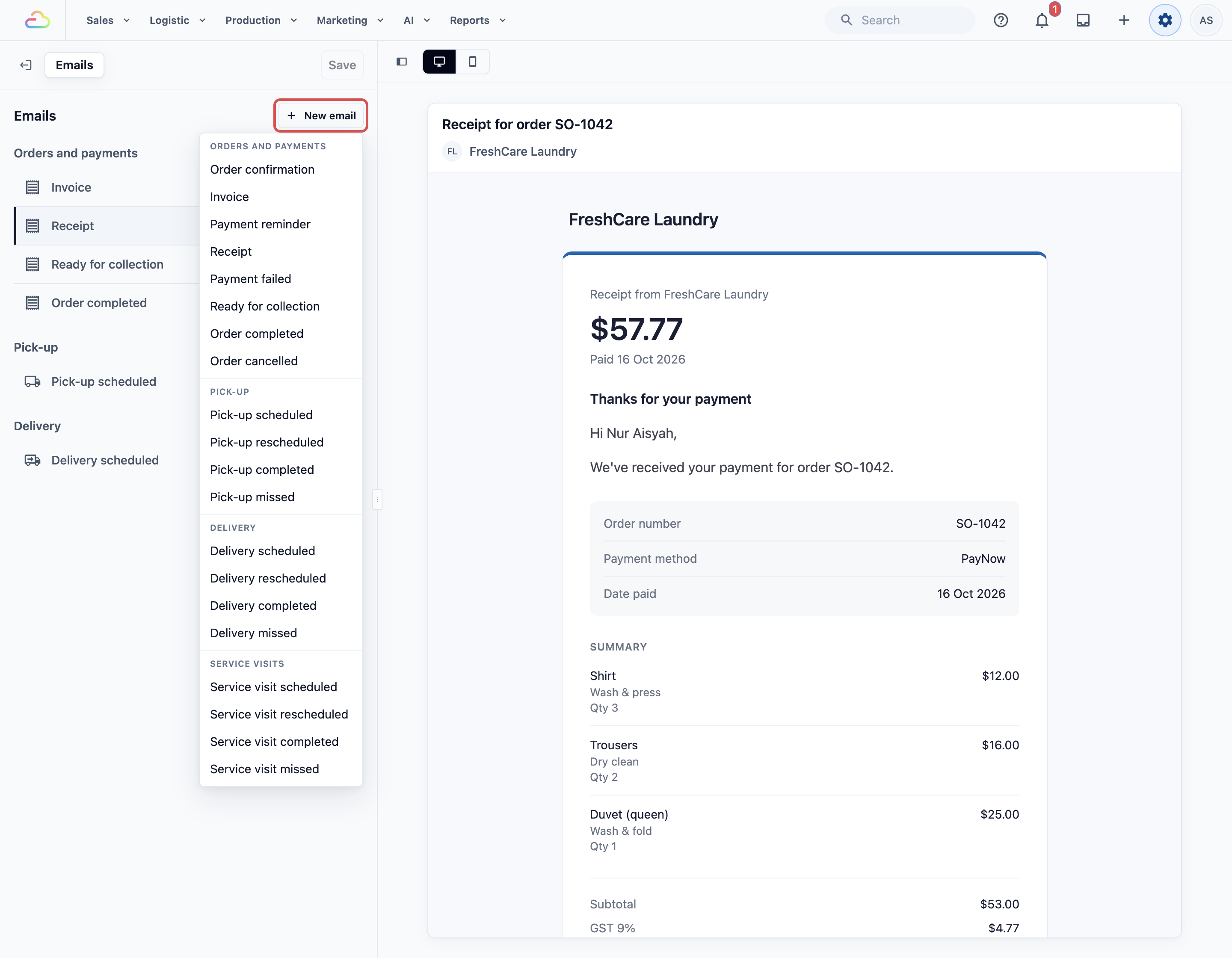Choose Delivery rescheduled from the menu
This screenshot has height=958, width=1232.
281,578
